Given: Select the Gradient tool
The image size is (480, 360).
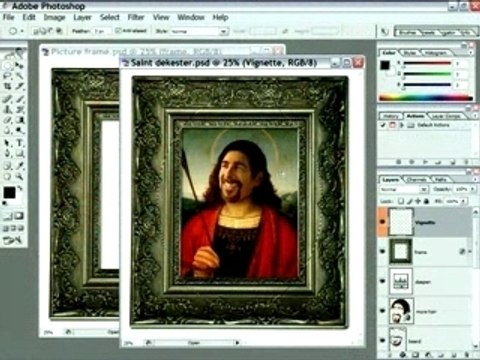Looking at the screenshot, I should coord(19,120).
